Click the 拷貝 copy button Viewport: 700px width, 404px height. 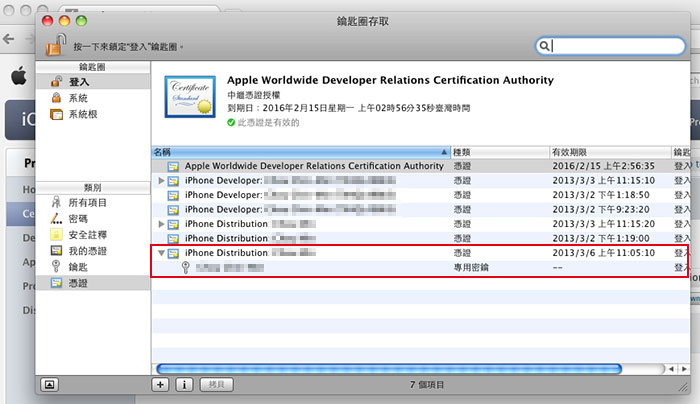coord(217,384)
